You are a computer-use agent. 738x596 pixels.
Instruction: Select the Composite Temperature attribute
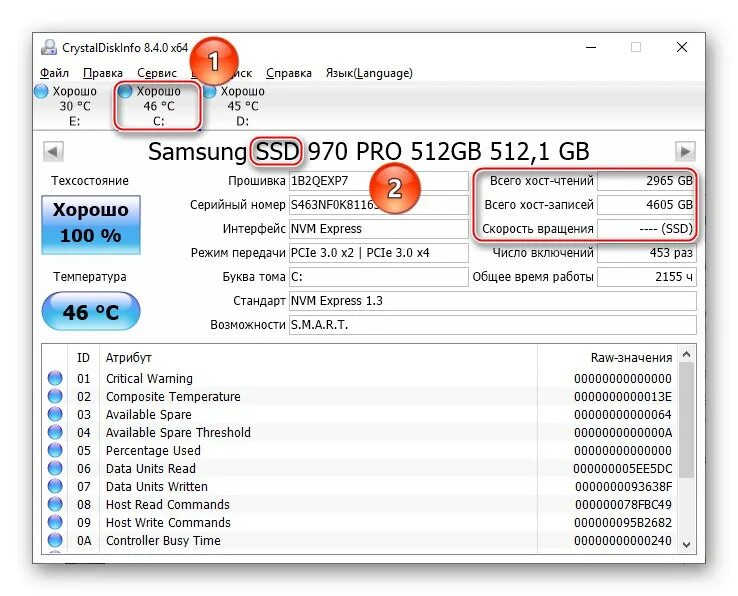pos(173,396)
